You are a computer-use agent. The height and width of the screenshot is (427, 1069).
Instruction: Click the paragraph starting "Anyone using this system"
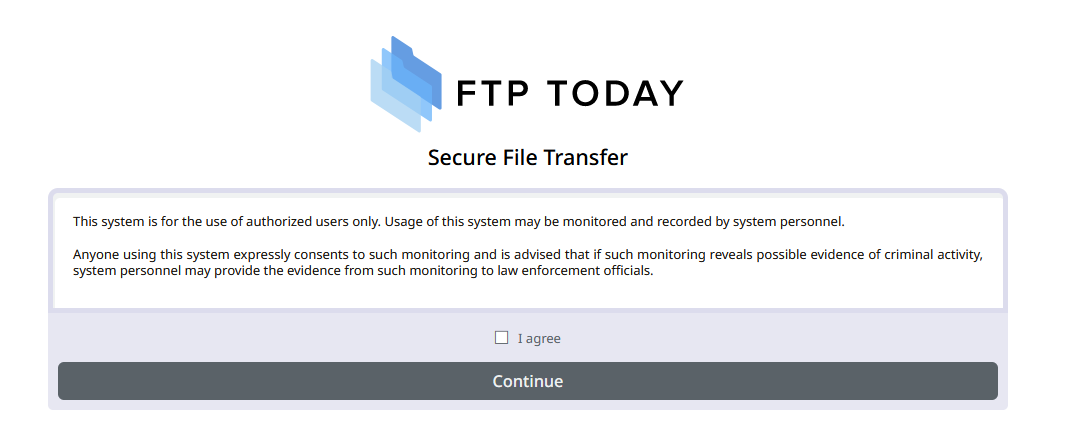[x=528, y=263]
